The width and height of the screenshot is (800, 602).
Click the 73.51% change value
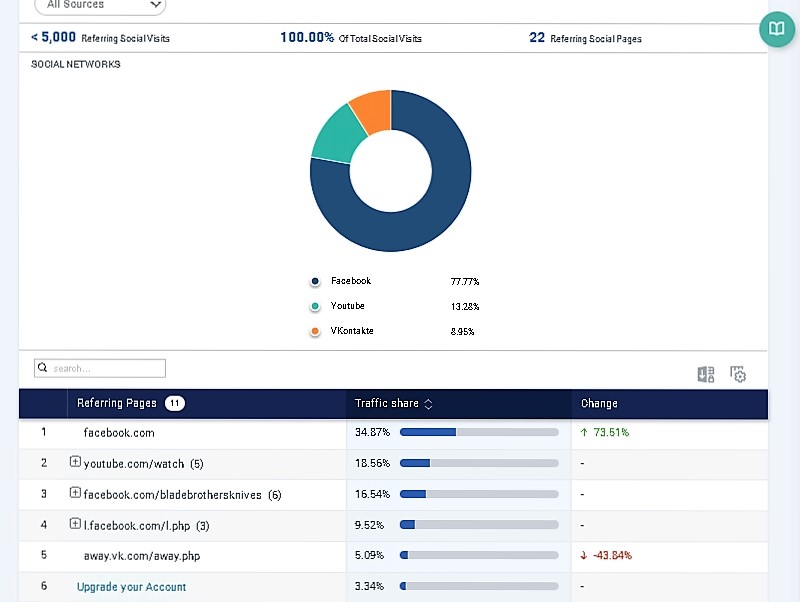click(x=611, y=433)
